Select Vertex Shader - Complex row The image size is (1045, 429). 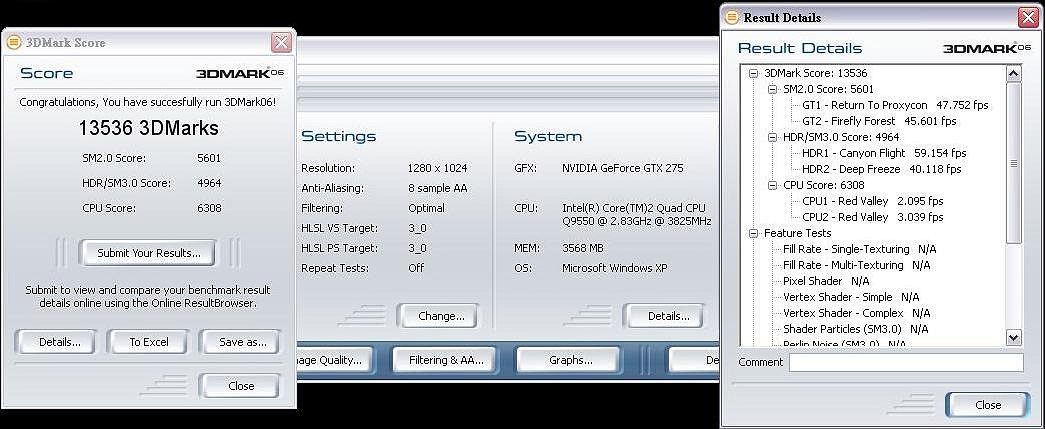(857, 313)
